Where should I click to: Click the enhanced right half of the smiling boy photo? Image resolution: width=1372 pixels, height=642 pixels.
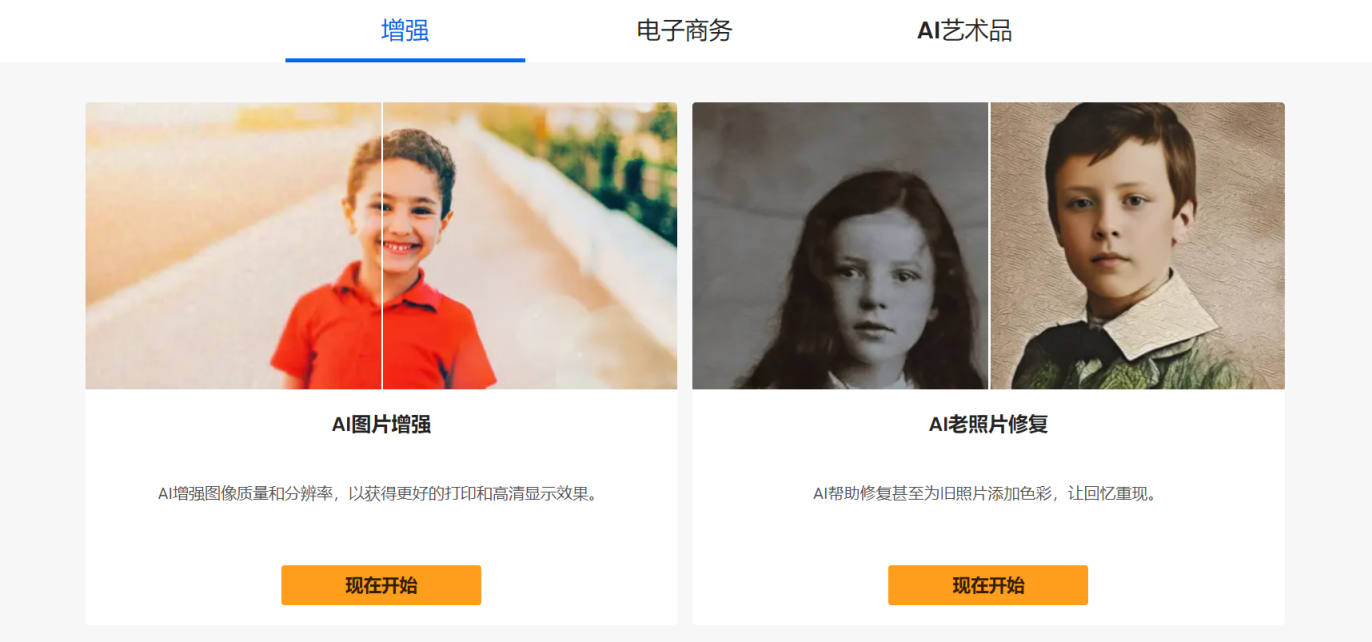coord(530,245)
